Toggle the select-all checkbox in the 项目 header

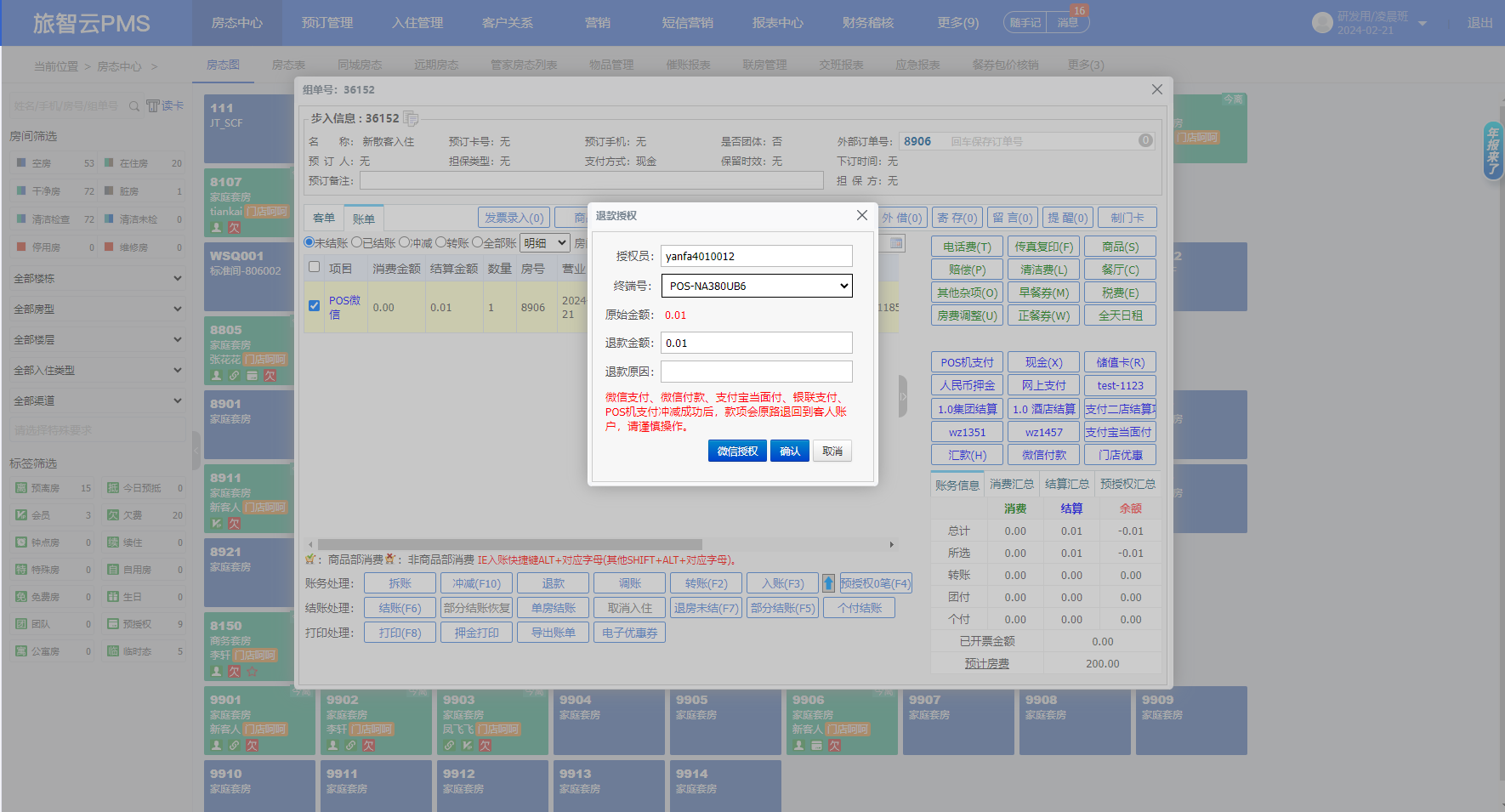click(x=314, y=267)
